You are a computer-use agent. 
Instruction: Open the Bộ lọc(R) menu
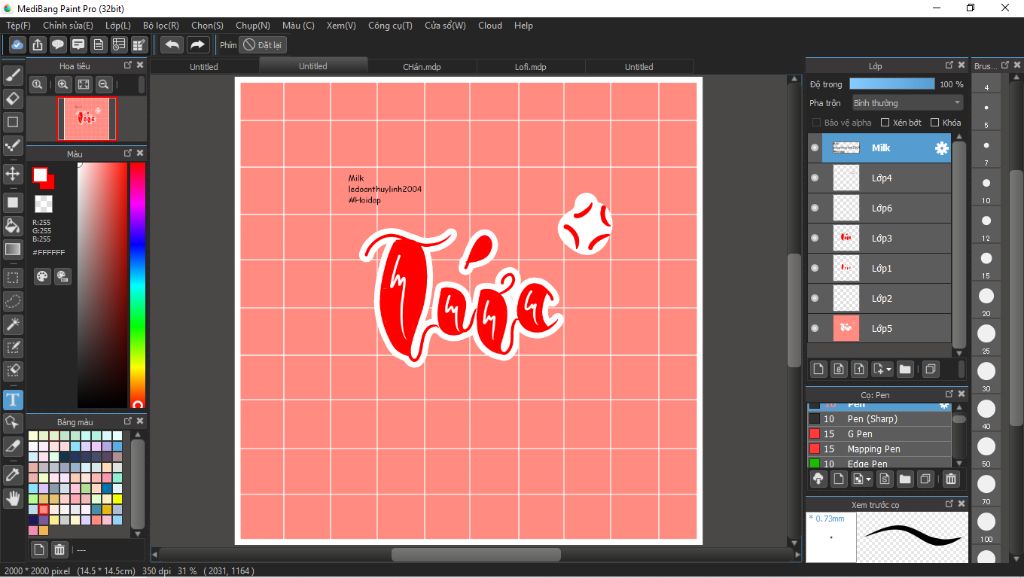point(161,25)
